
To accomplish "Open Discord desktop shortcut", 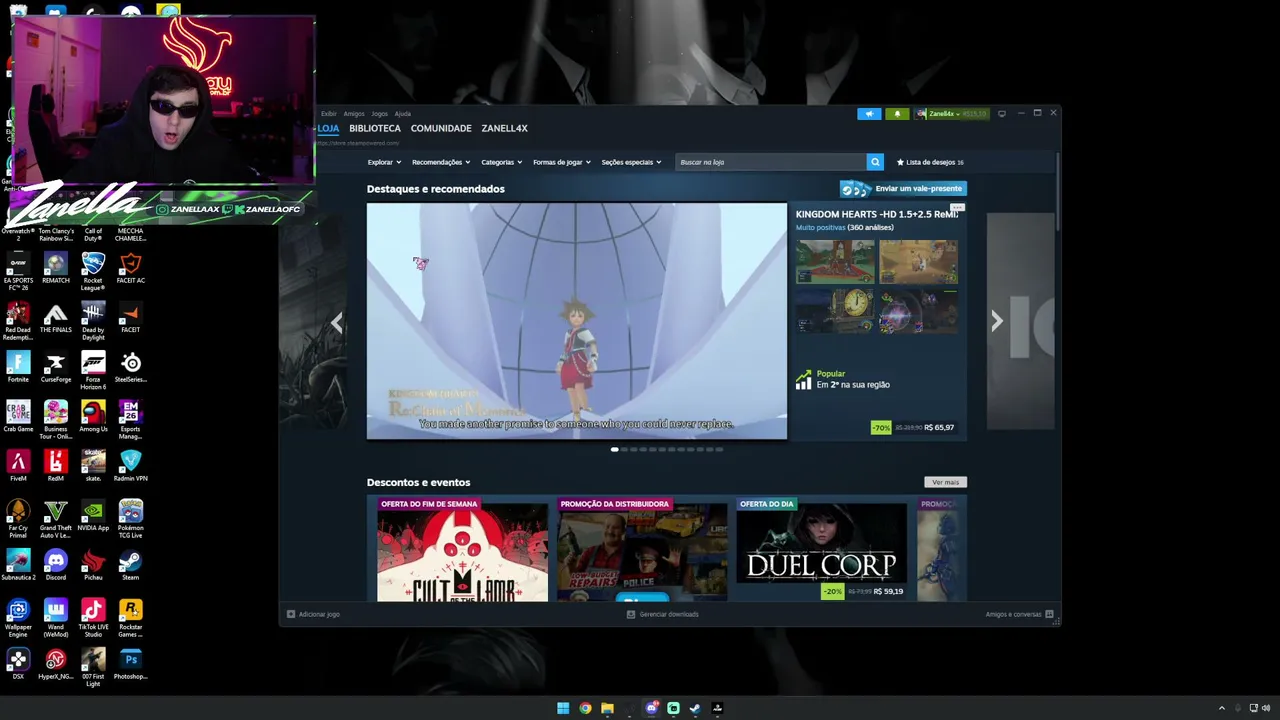I will [x=56, y=565].
